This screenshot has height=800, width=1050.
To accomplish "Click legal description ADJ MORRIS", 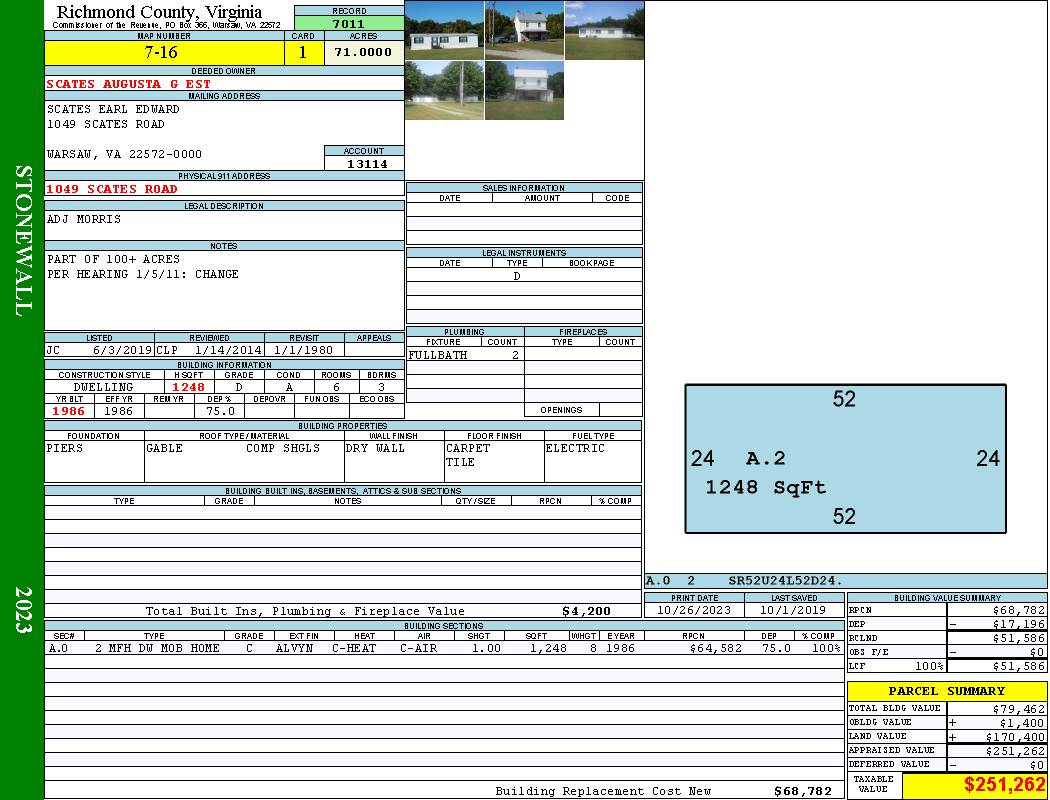I will click(x=84, y=219).
